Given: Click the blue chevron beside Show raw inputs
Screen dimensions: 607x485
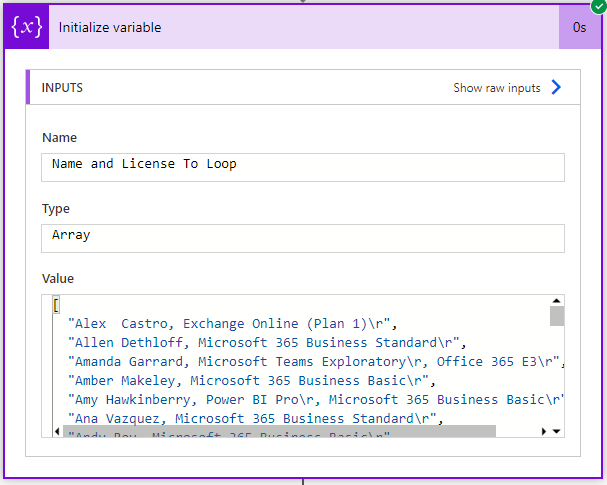Looking at the screenshot, I should coord(556,87).
